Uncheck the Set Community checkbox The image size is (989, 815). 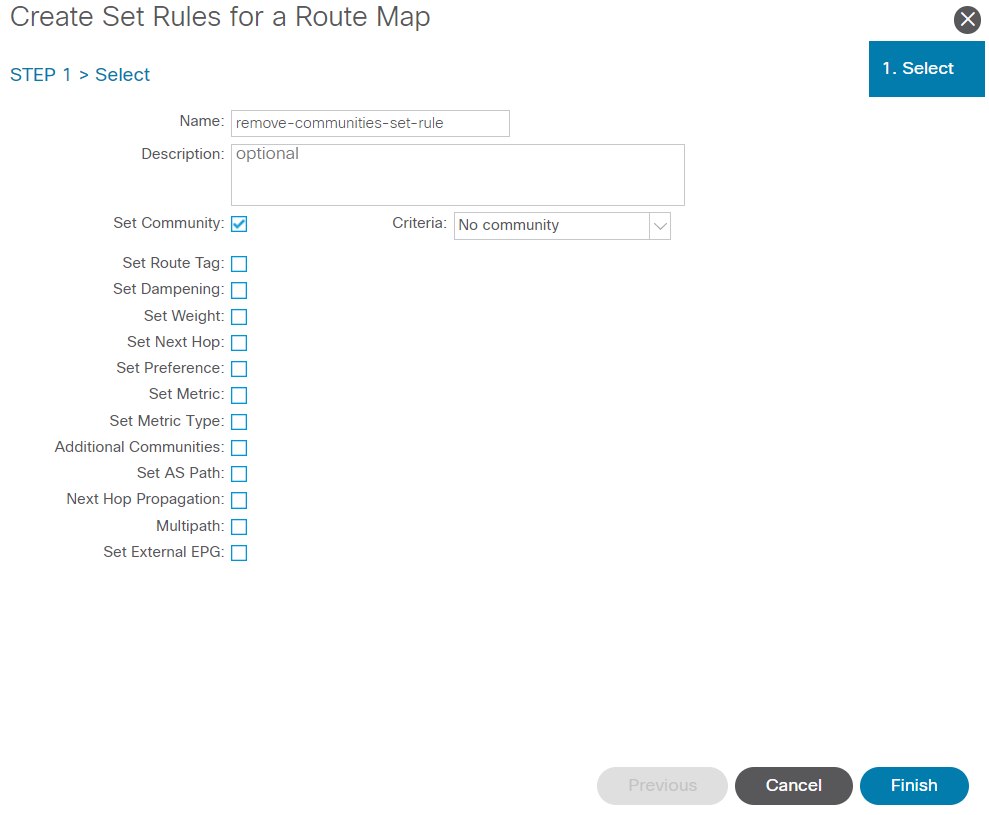[239, 224]
